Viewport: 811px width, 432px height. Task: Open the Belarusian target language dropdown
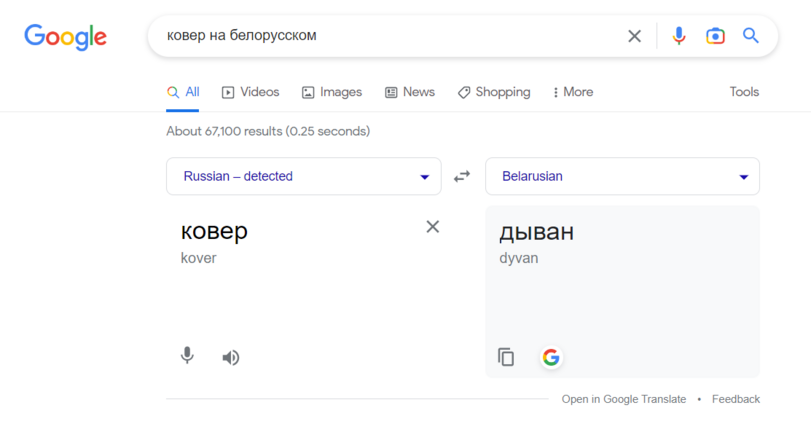(x=622, y=176)
